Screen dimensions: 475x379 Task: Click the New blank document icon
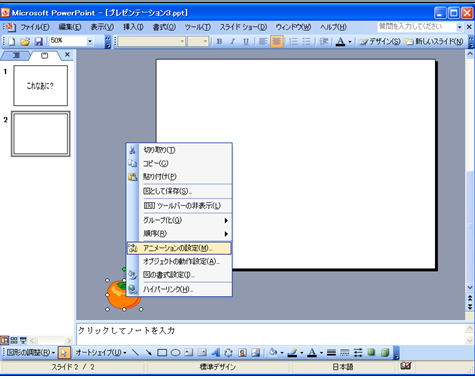click(x=11, y=41)
